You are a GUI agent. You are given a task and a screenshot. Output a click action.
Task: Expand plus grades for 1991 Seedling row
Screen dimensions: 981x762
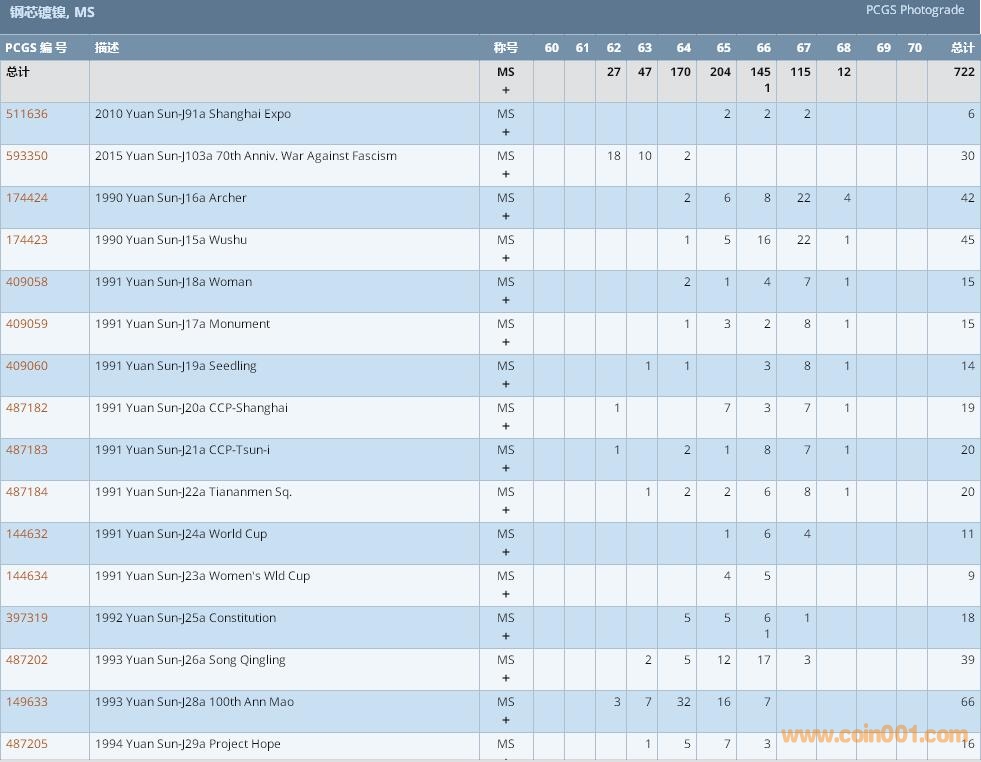[x=506, y=384]
